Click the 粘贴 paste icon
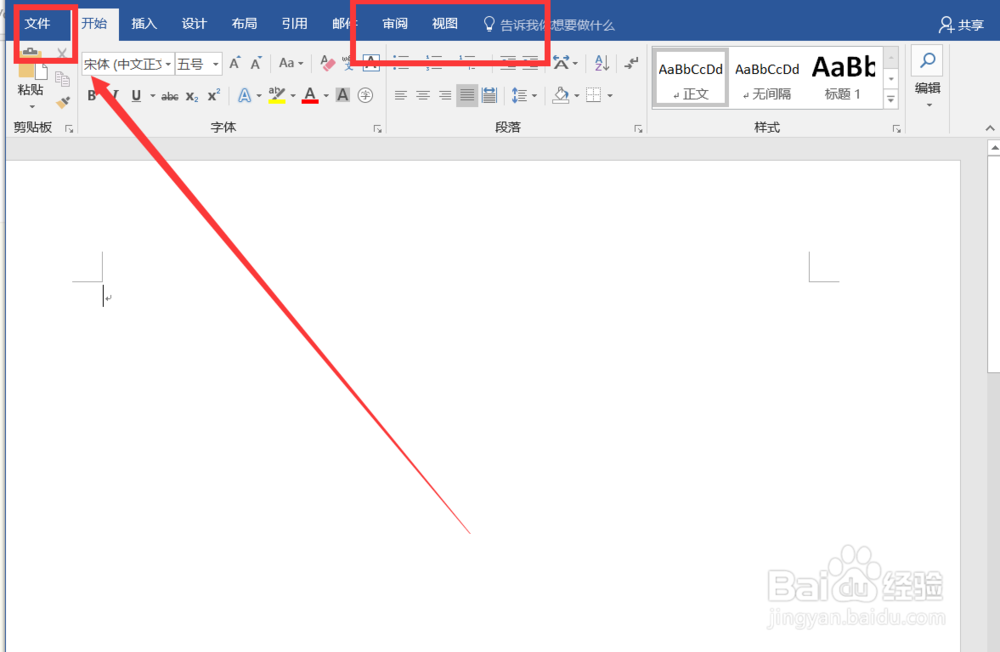 point(31,64)
